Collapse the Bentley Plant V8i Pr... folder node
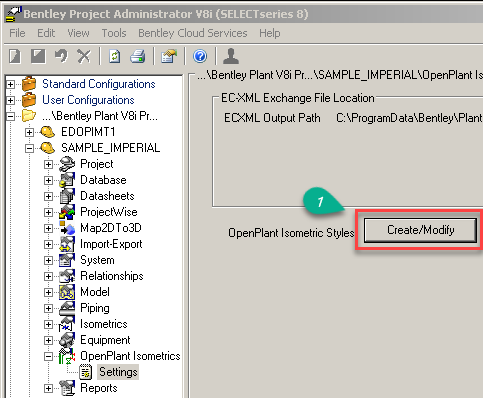The image size is (483, 398). pyautogui.click(x=11, y=116)
